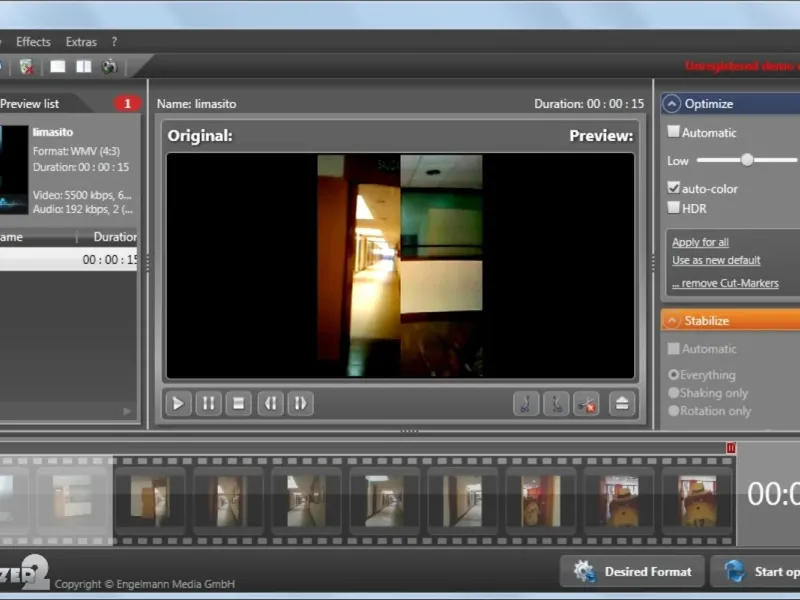
Task: Step forward one frame
Action: [300, 404]
